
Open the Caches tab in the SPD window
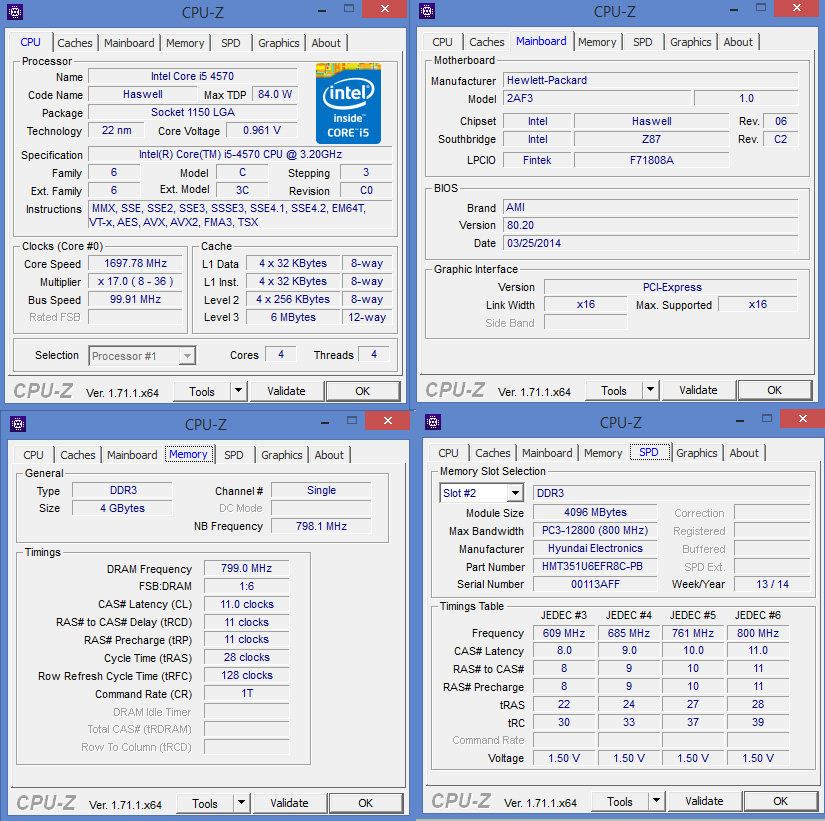pos(492,453)
